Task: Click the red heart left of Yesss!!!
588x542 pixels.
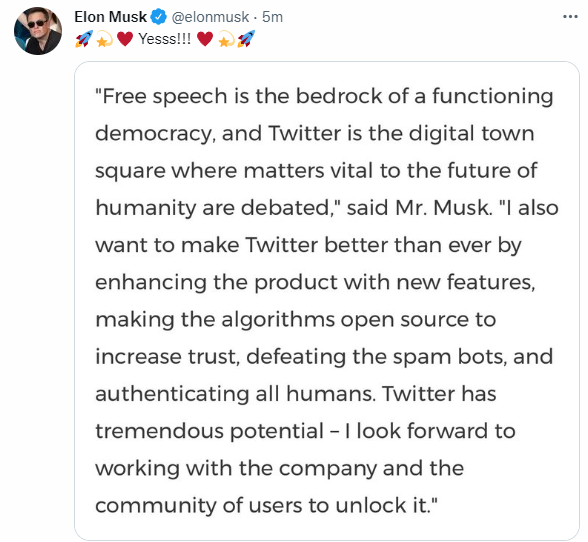Action: tap(125, 39)
